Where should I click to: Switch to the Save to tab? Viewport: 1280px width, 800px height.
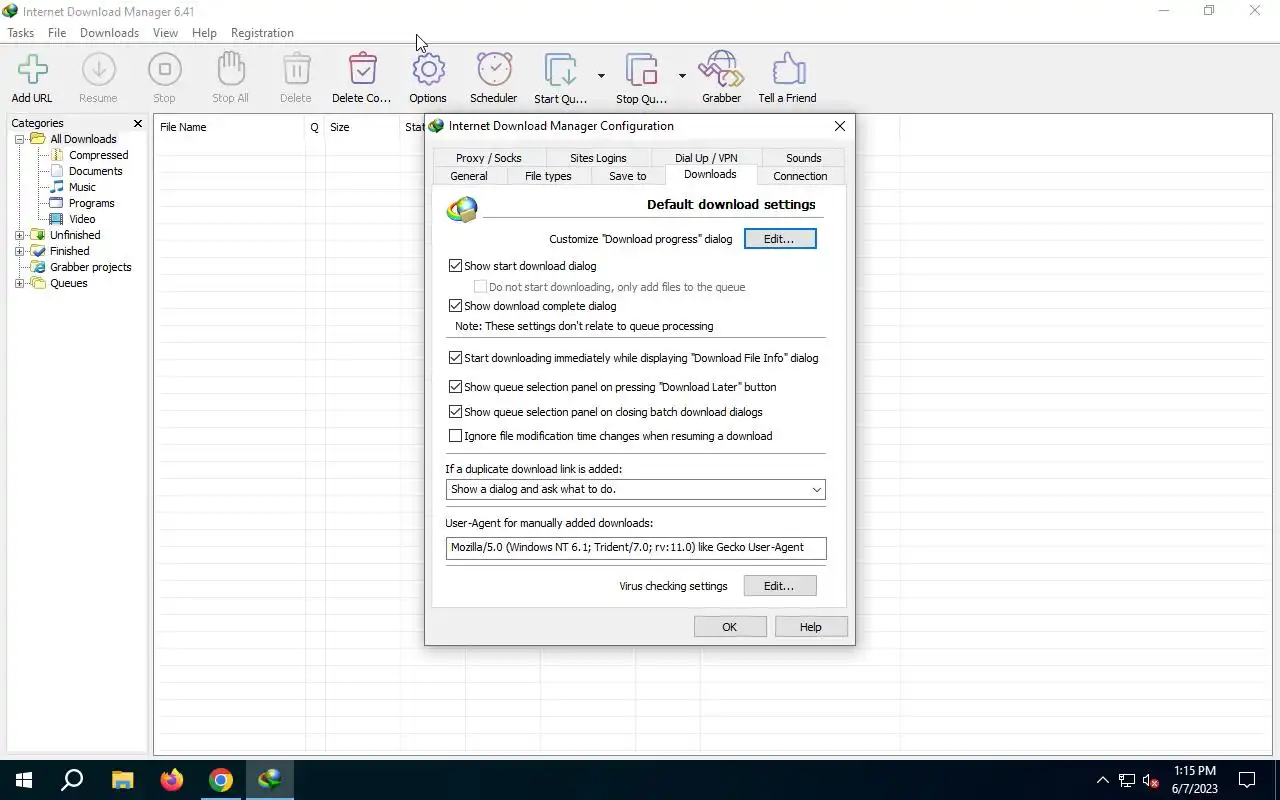tap(628, 176)
